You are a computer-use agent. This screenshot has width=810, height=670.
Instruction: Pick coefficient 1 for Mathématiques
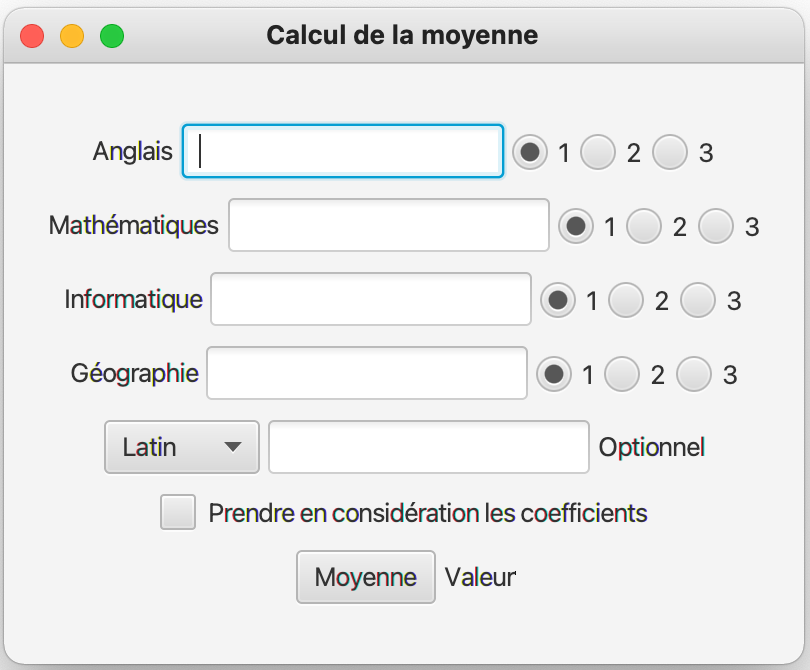tap(576, 226)
